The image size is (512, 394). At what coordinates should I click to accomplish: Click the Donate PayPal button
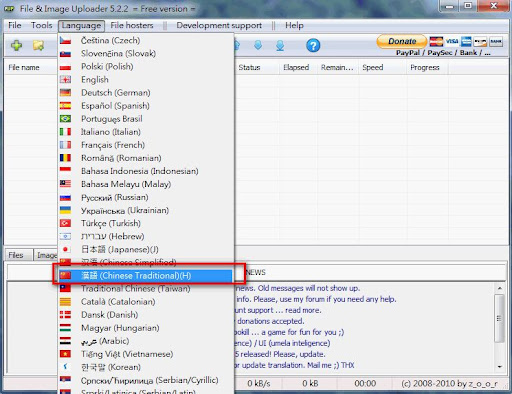402,41
